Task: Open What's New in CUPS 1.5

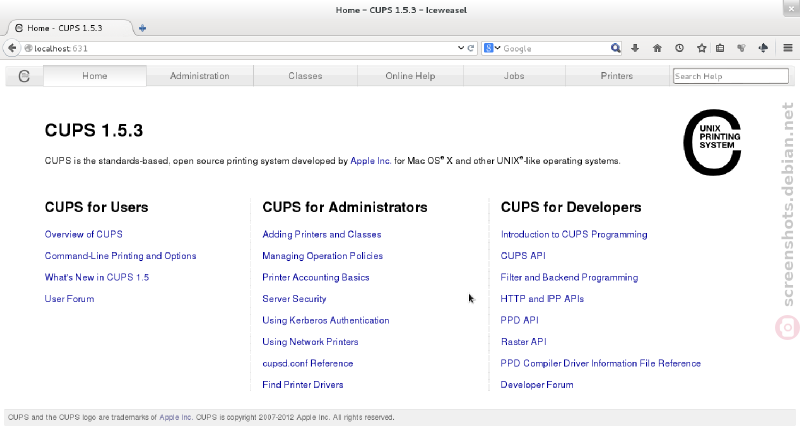Action: 97,277
